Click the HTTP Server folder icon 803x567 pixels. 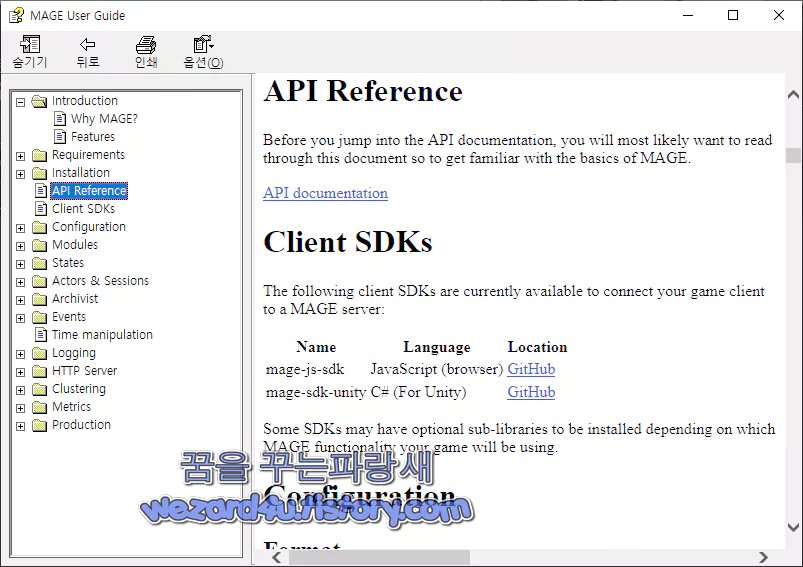[x=39, y=371]
